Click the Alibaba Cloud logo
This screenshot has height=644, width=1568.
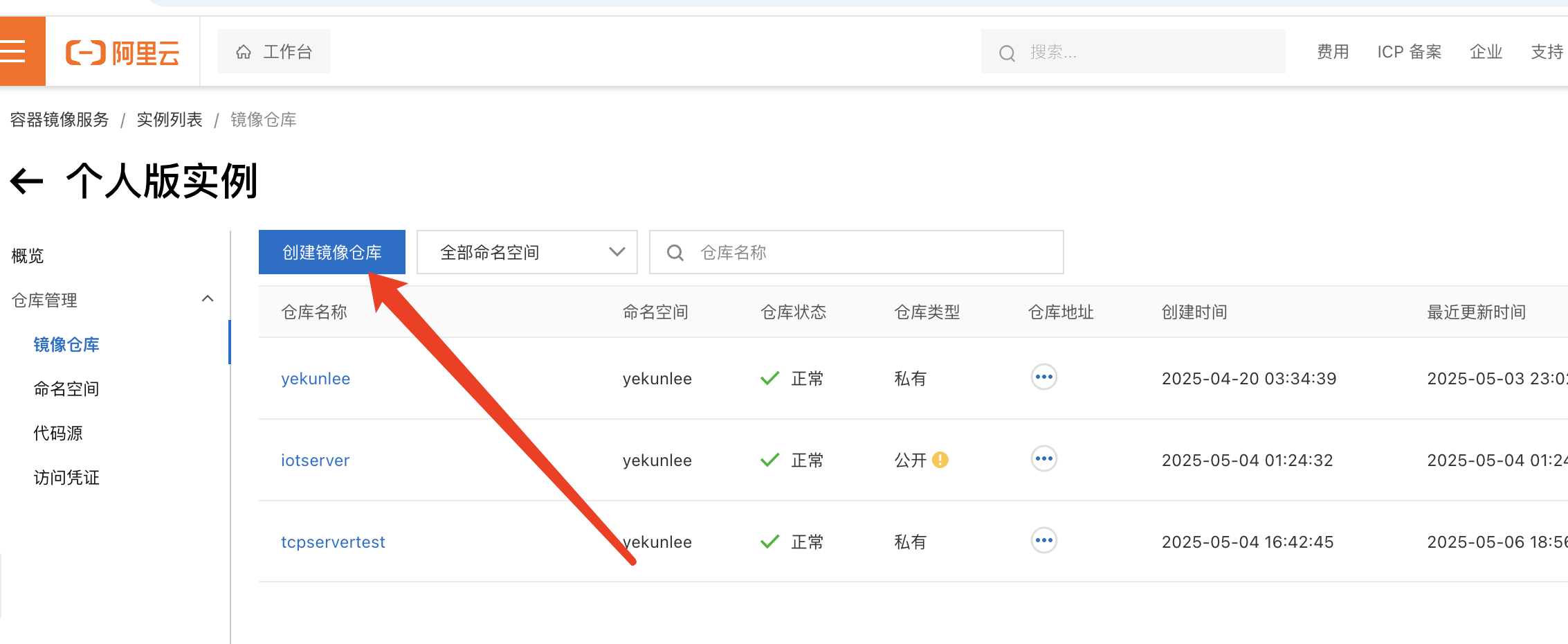pos(122,53)
